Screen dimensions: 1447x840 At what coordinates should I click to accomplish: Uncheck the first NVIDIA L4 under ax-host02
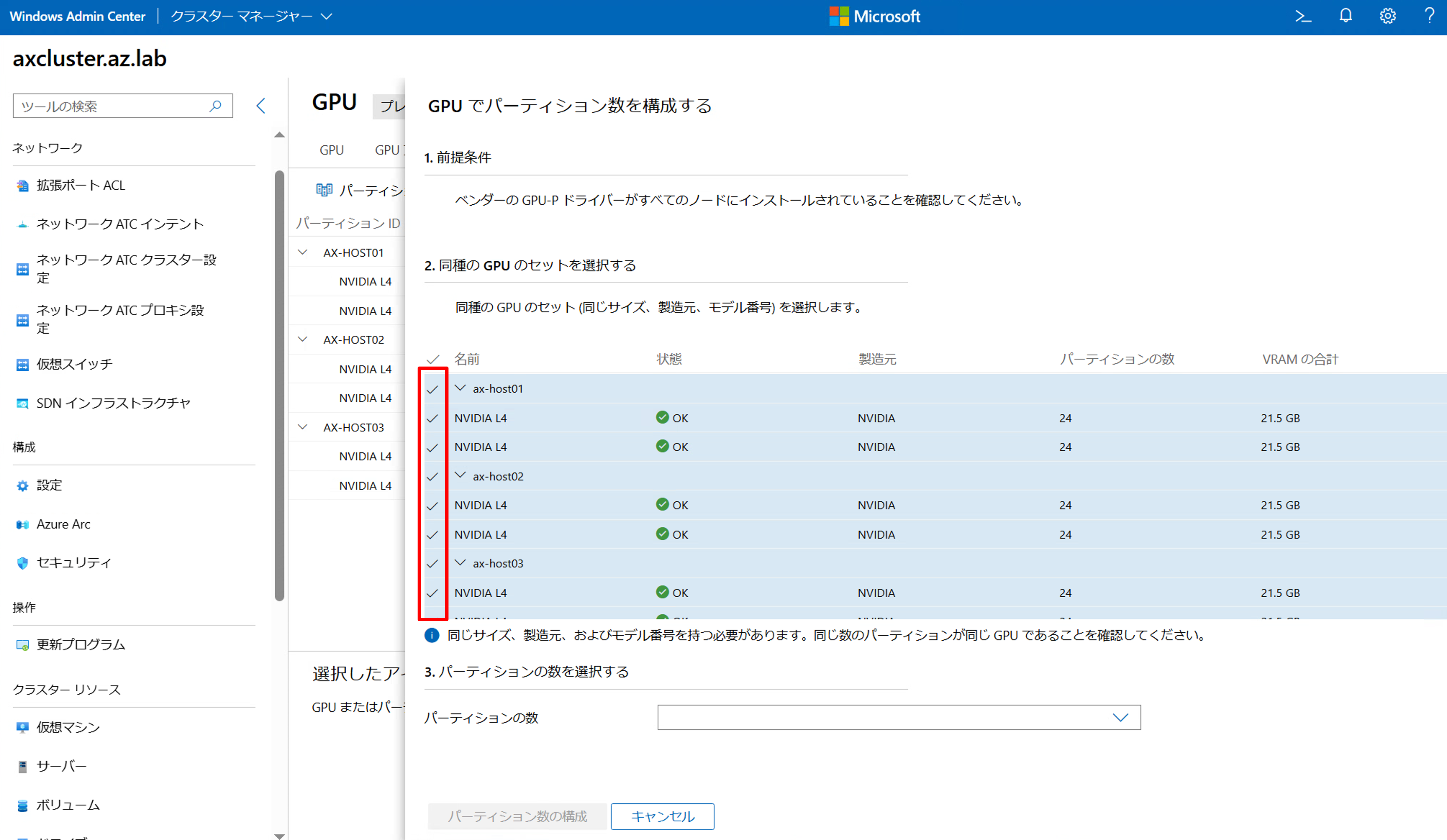coord(433,506)
